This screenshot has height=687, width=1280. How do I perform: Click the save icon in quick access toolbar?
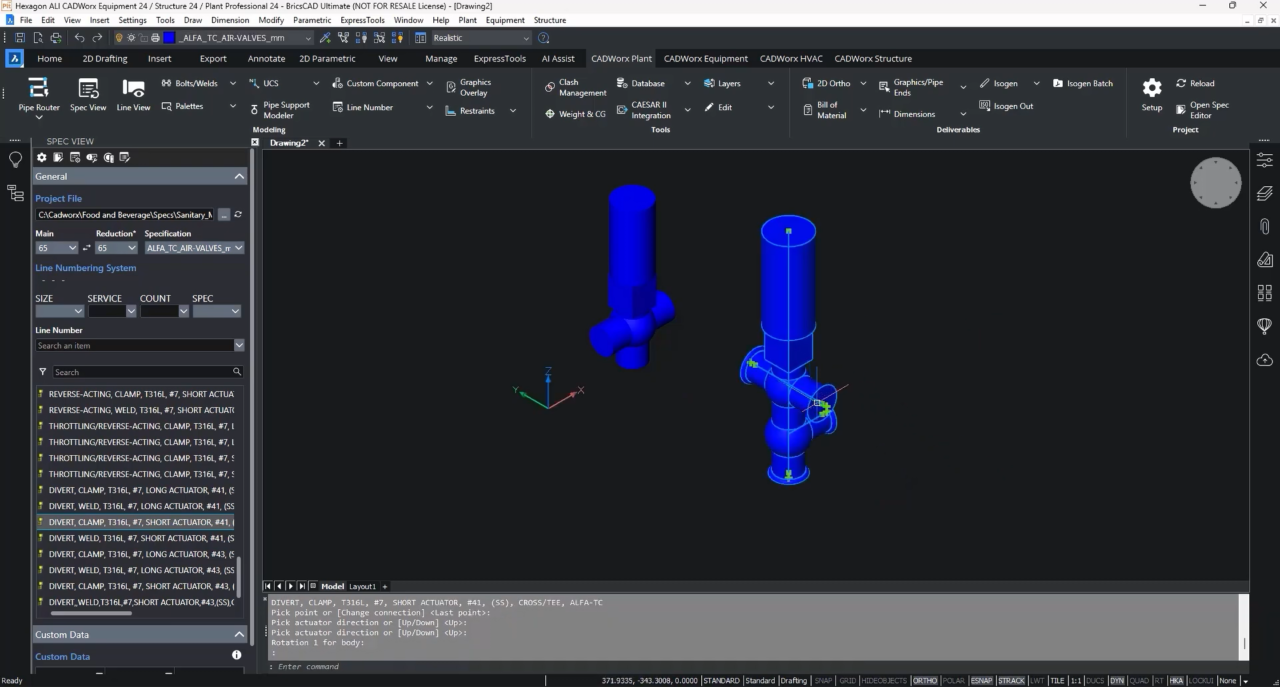[x=20, y=38]
